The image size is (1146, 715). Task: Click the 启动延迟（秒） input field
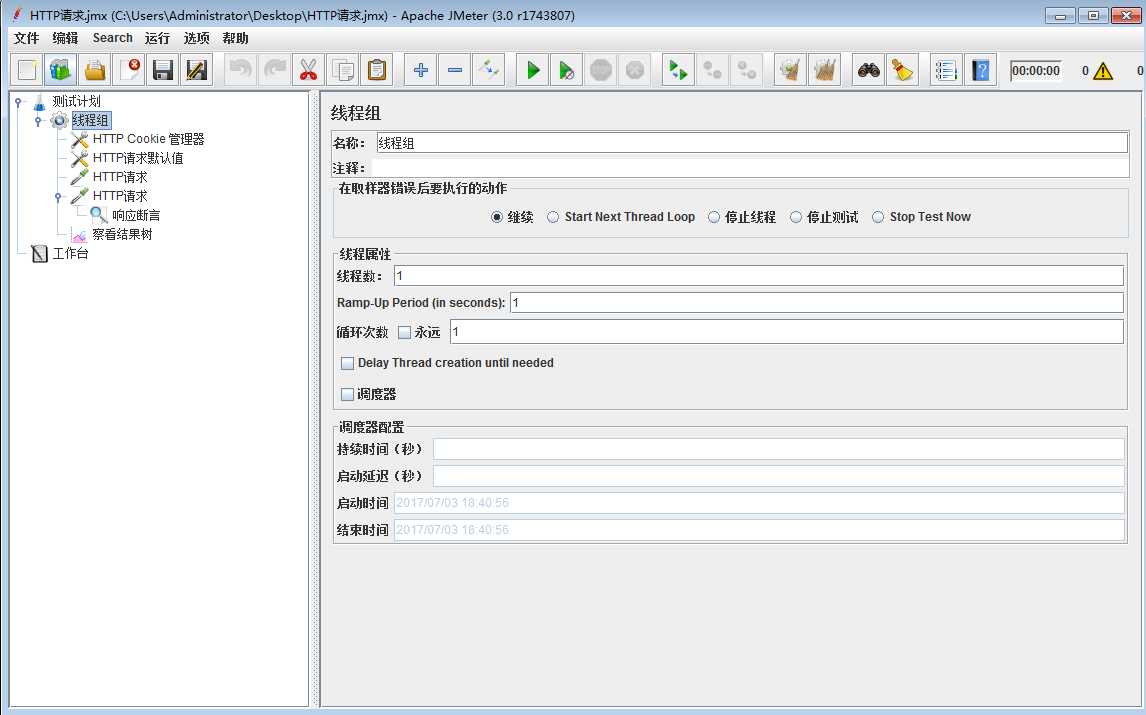tap(778, 476)
